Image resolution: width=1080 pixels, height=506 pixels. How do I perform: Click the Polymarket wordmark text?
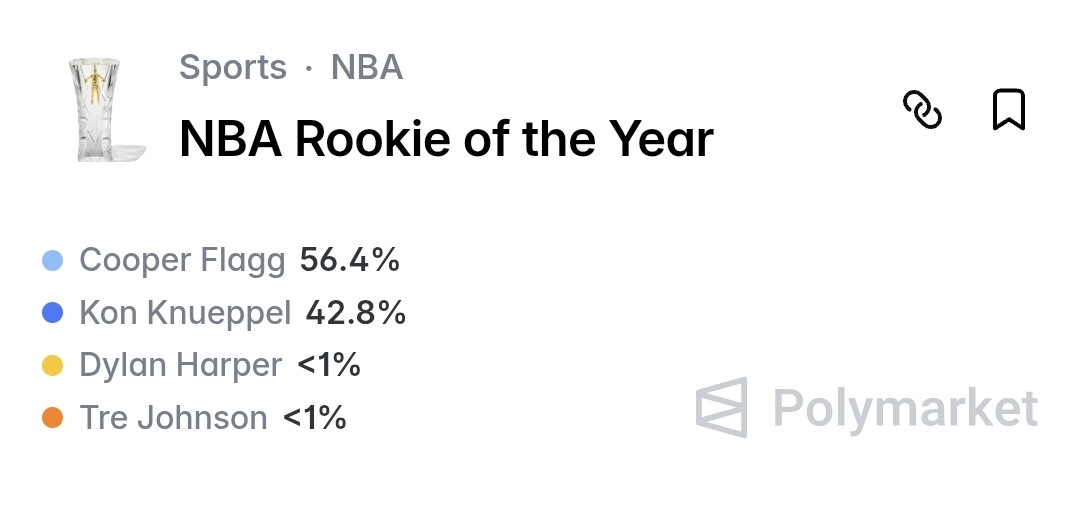tap(905, 409)
